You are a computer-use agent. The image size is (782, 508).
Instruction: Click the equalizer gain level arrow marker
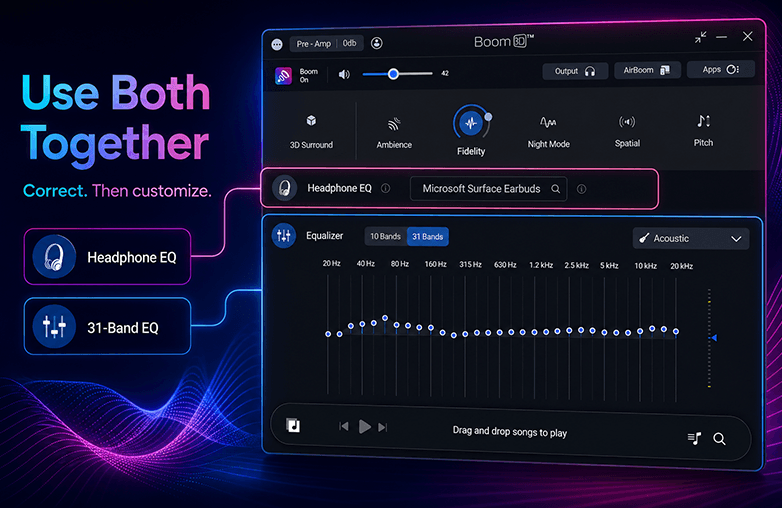714,338
